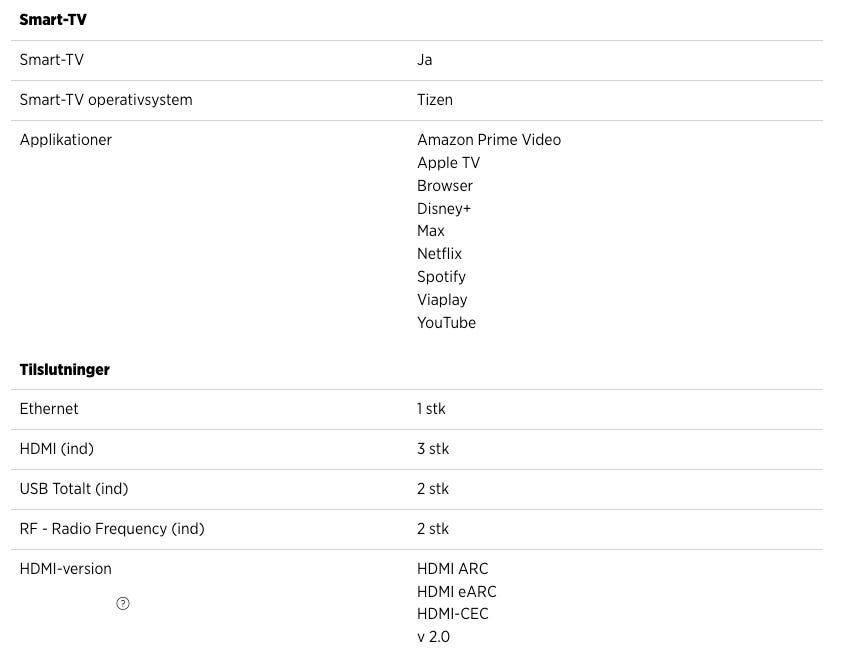Click the Max application entry
Viewport: 847px width, 663px height.
pyautogui.click(x=431, y=231)
